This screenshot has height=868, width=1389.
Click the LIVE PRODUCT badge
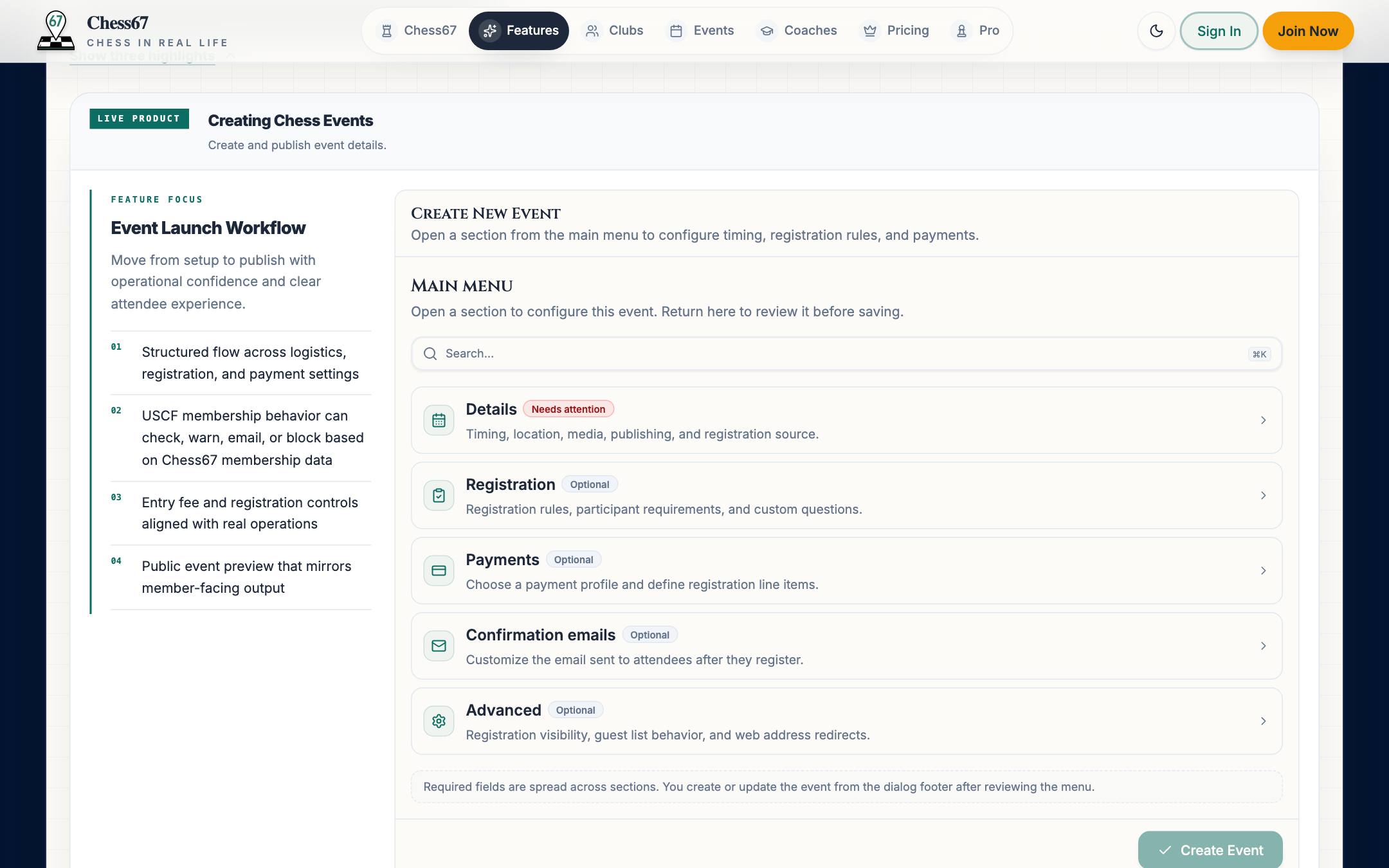[139, 118]
